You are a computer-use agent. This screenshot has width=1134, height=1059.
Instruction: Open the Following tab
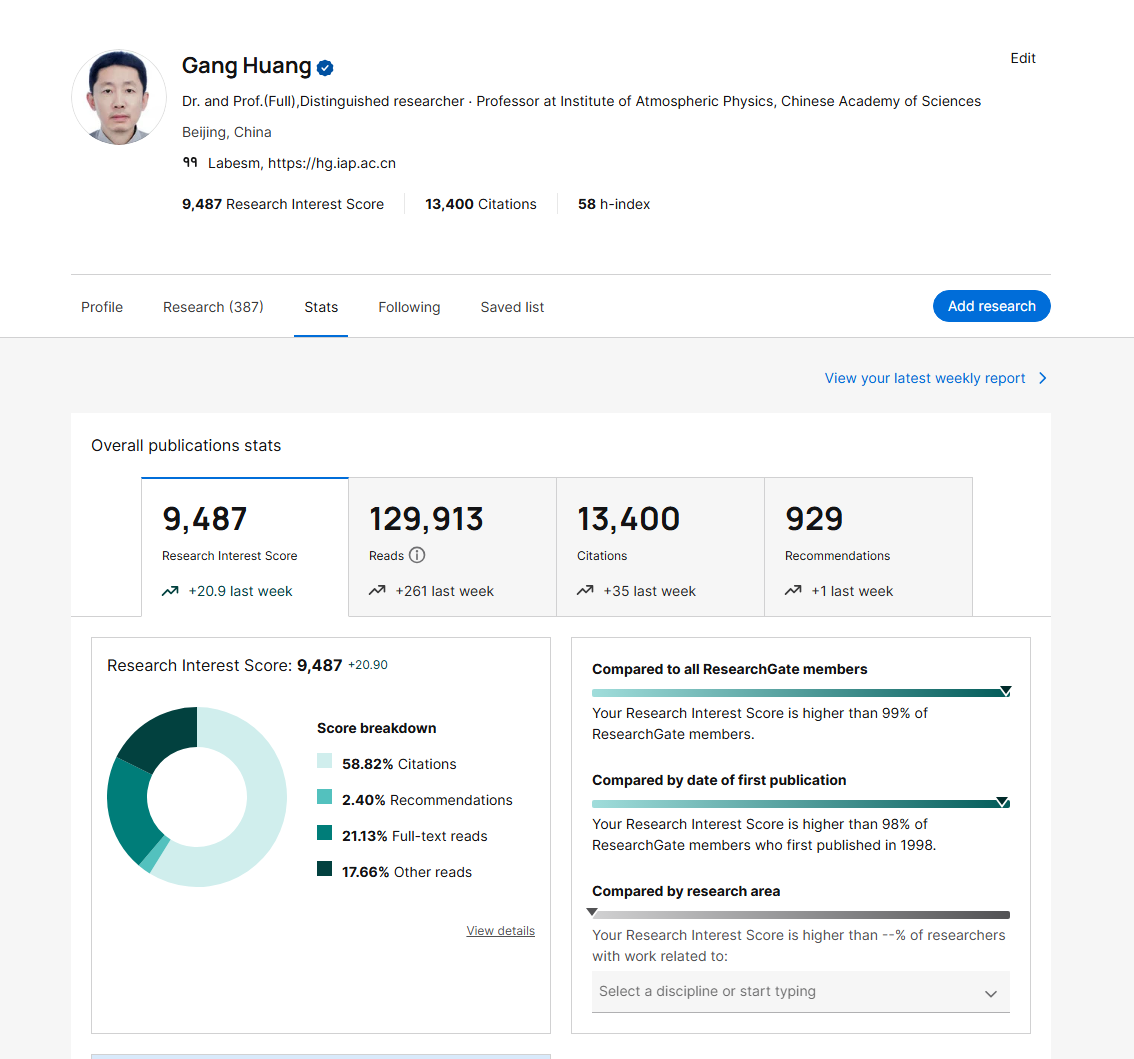(409, 307)
